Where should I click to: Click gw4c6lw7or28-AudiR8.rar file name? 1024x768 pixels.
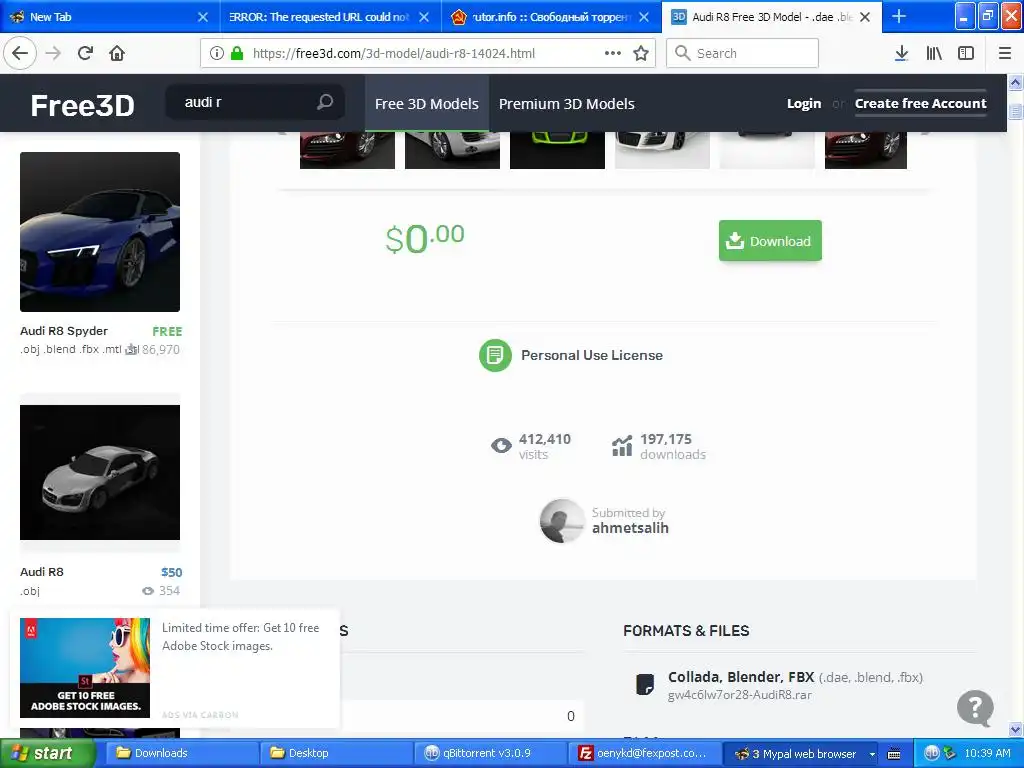tap(739, 695)
